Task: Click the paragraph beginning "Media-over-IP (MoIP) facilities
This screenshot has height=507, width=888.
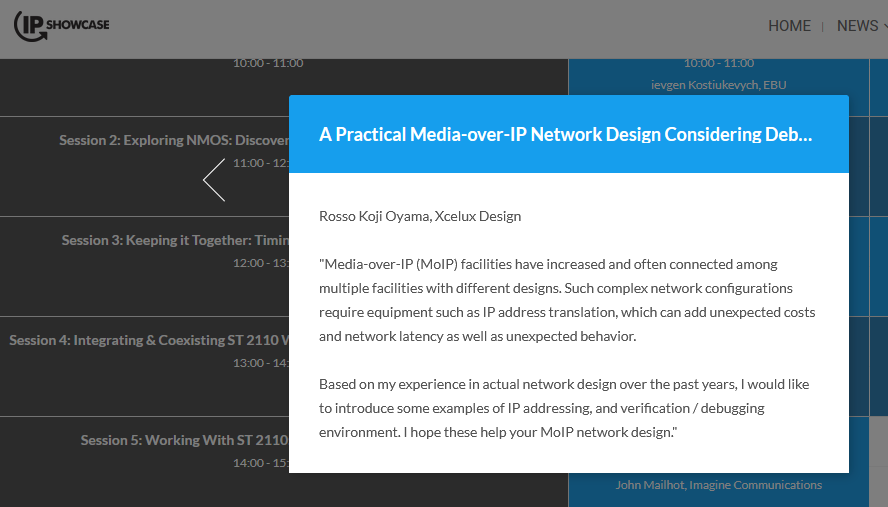Action: click(567, 300)
